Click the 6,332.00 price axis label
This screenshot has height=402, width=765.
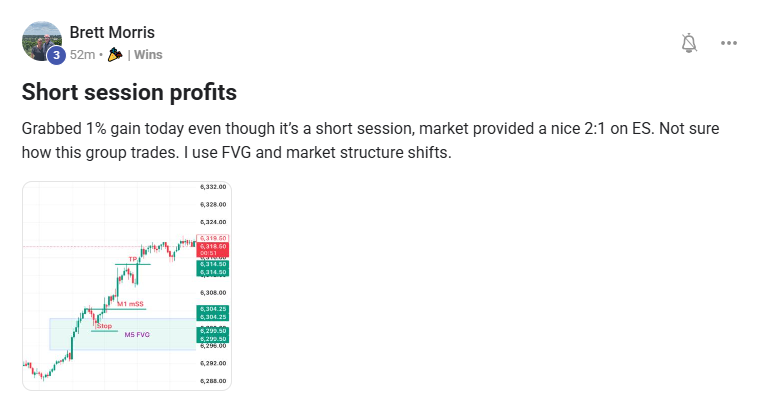pyautogui.click(x=213, y=187)
